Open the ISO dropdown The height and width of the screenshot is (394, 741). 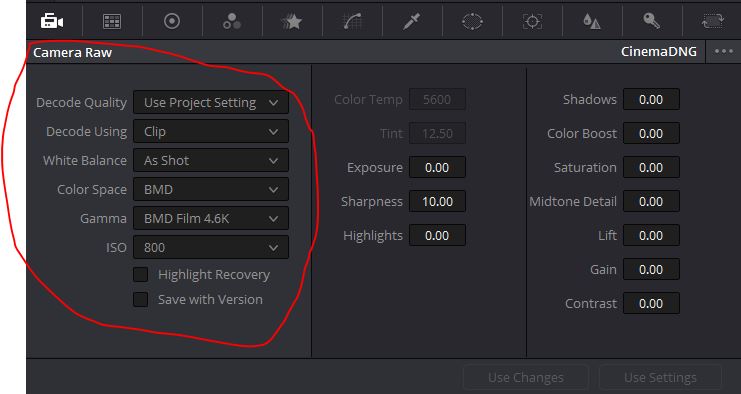[211, 248]
